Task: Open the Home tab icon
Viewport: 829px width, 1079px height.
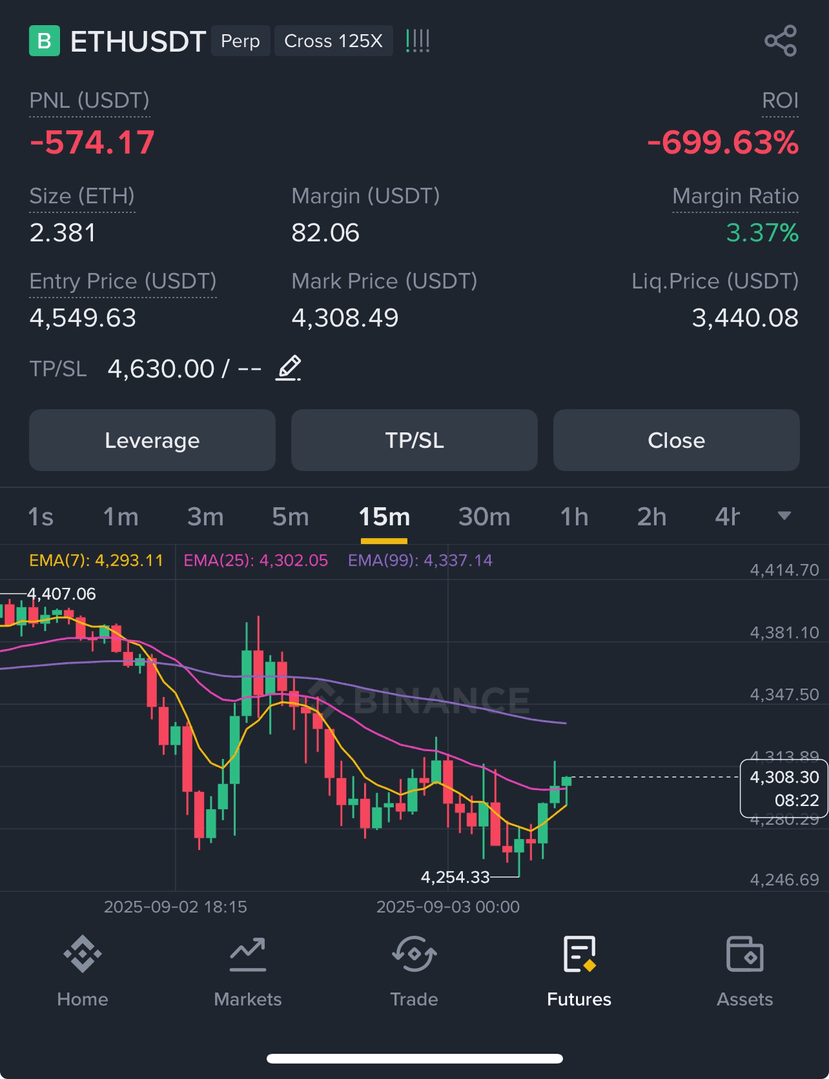Action: [83, 954]
